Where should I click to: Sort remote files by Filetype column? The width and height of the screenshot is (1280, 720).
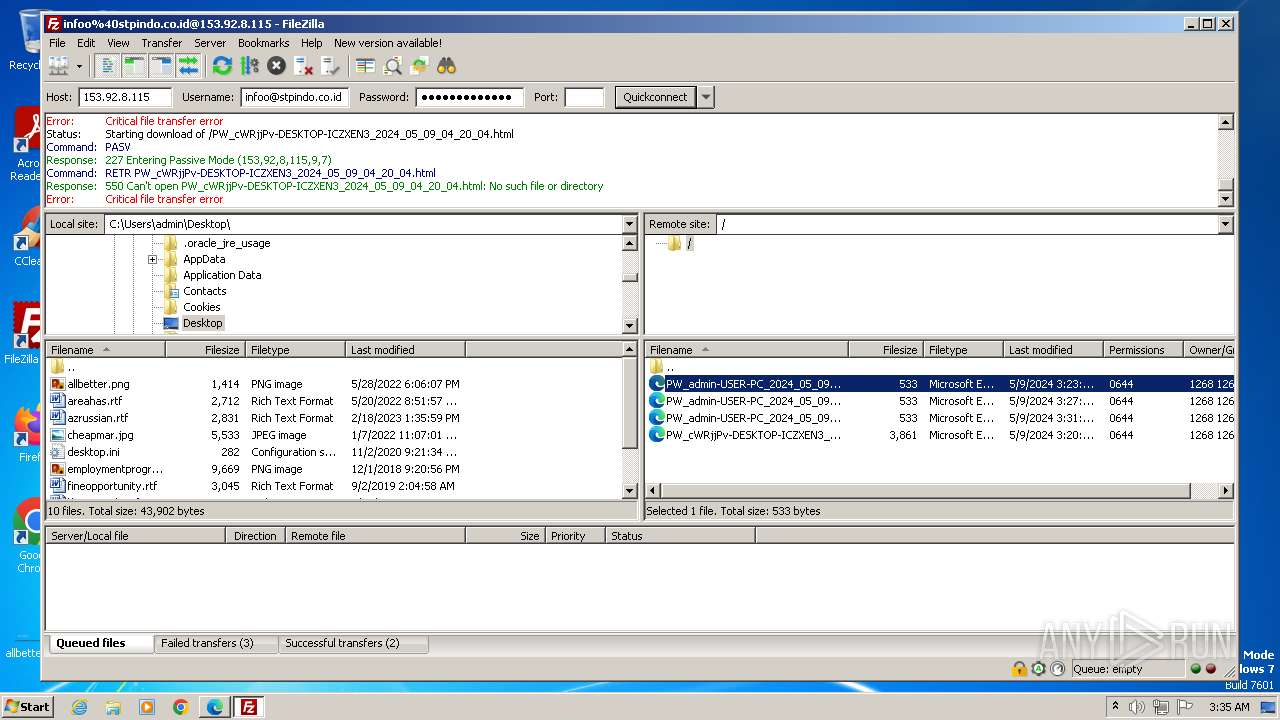[963, 350]
